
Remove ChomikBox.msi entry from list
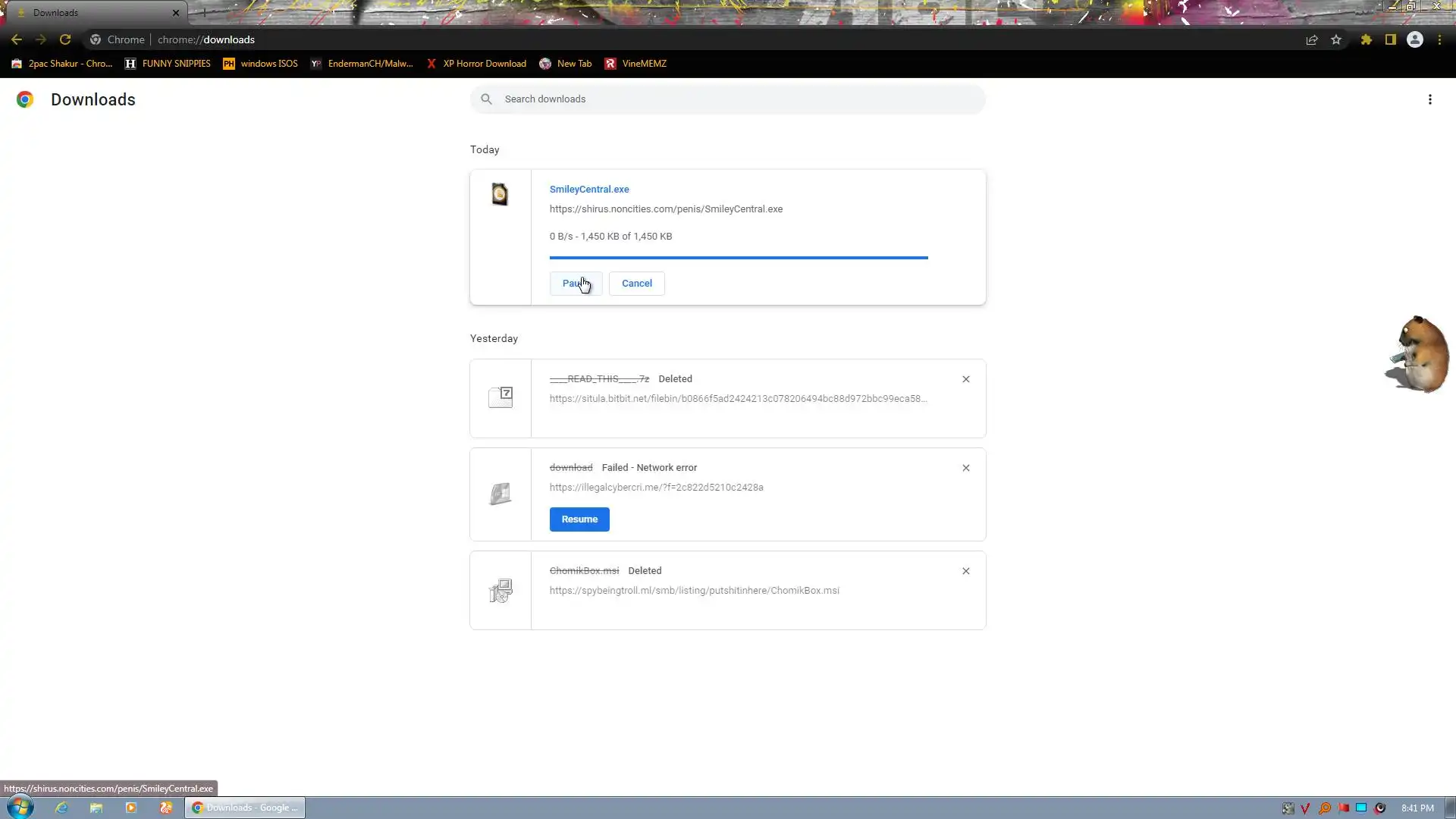click(965, 571)
